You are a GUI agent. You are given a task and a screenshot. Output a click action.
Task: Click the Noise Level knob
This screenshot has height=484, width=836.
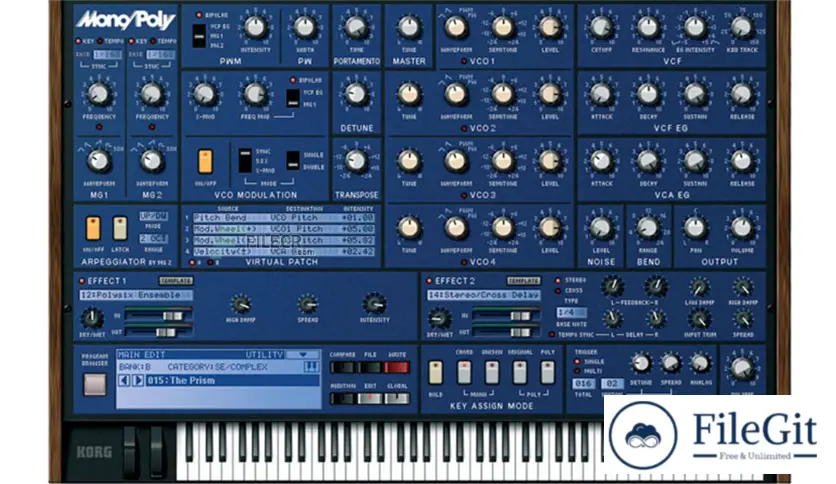tap(601, 228)
